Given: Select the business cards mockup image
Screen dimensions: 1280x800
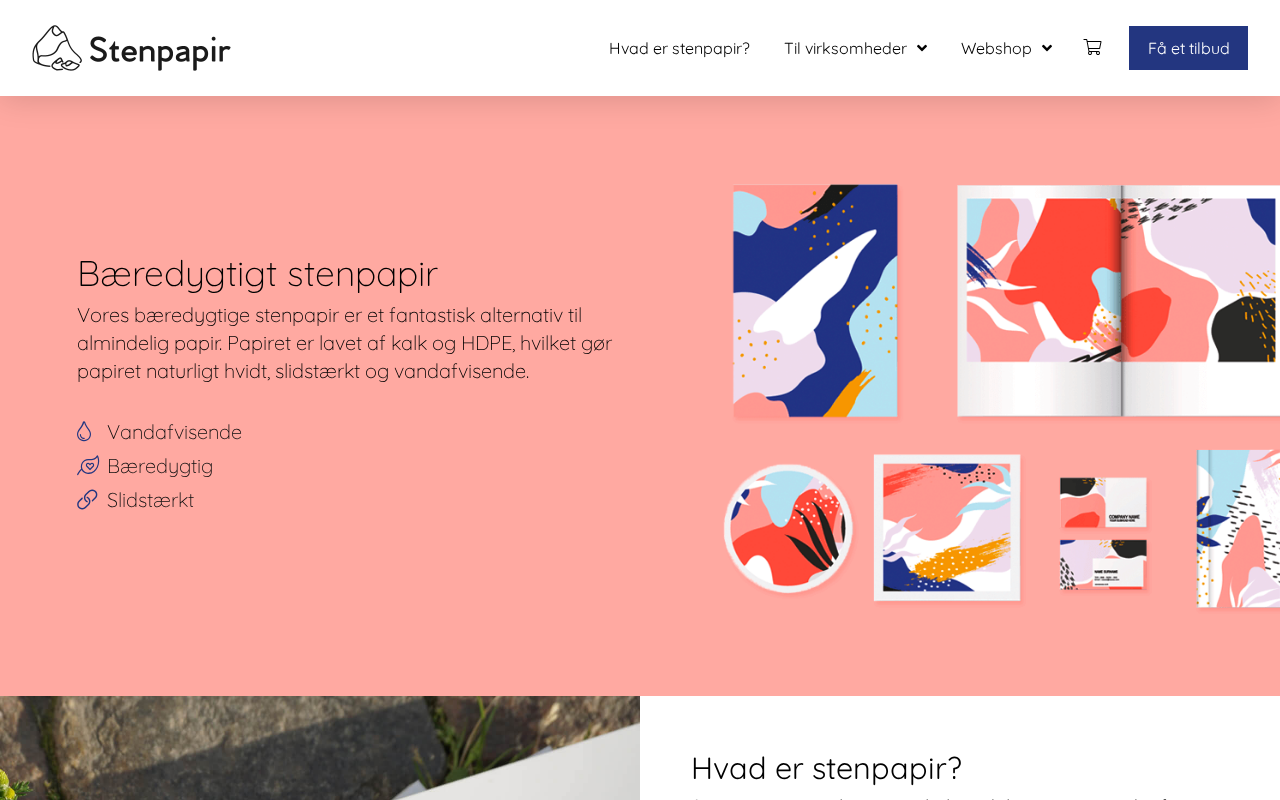Looking at the screenshot, I should [1103, 533].
